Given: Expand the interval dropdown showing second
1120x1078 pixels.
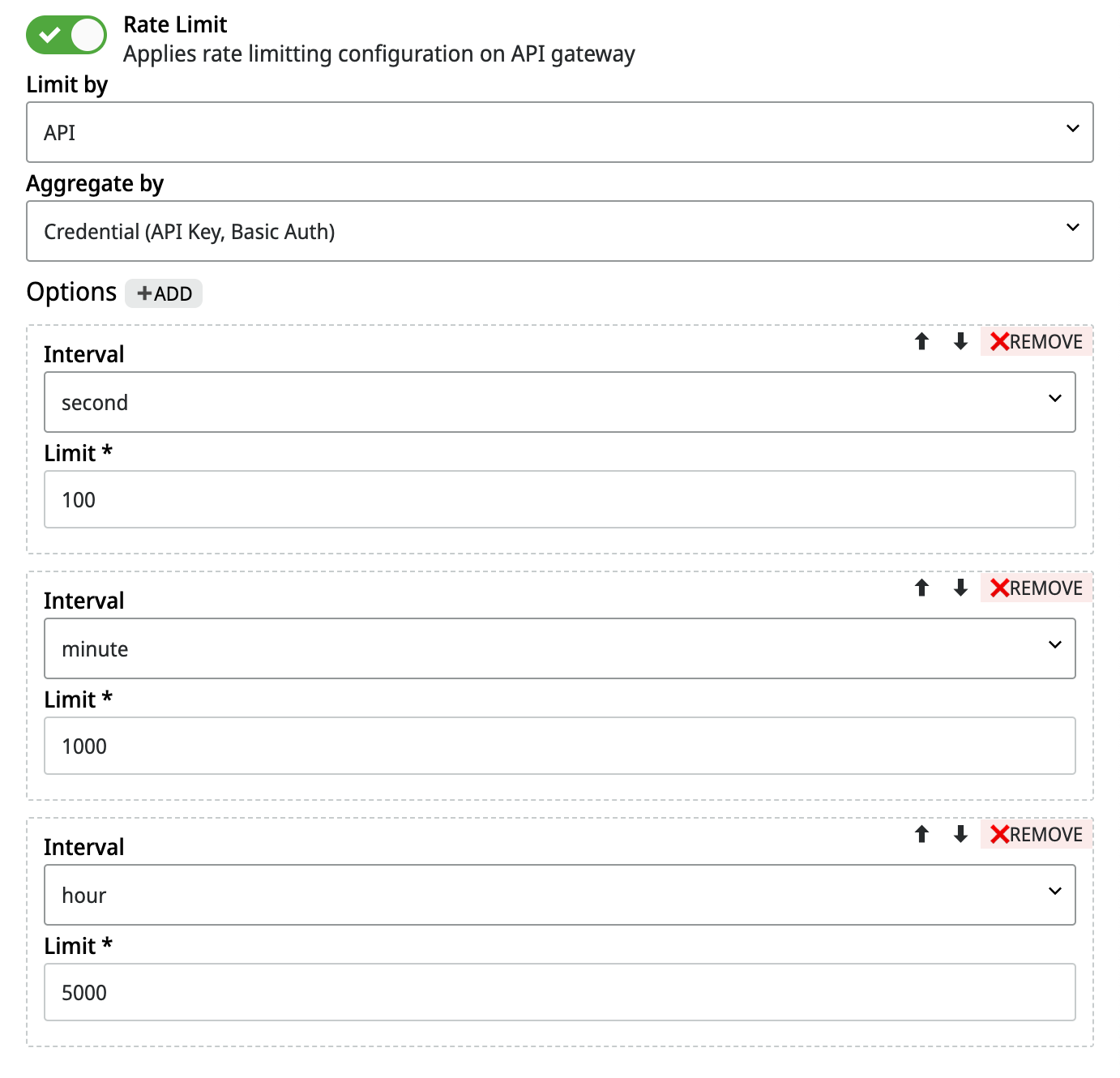Looking at the screenshot, I should click(559, 402).
